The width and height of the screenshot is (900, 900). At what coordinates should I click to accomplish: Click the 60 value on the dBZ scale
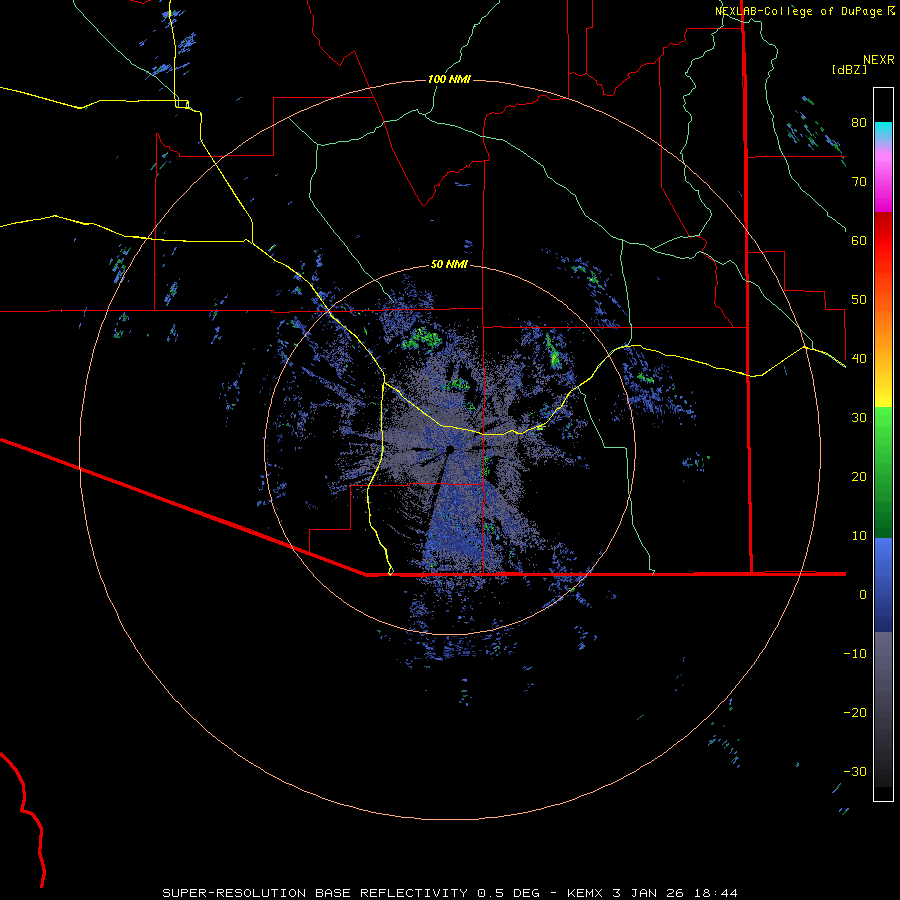(x=859, y=240)
